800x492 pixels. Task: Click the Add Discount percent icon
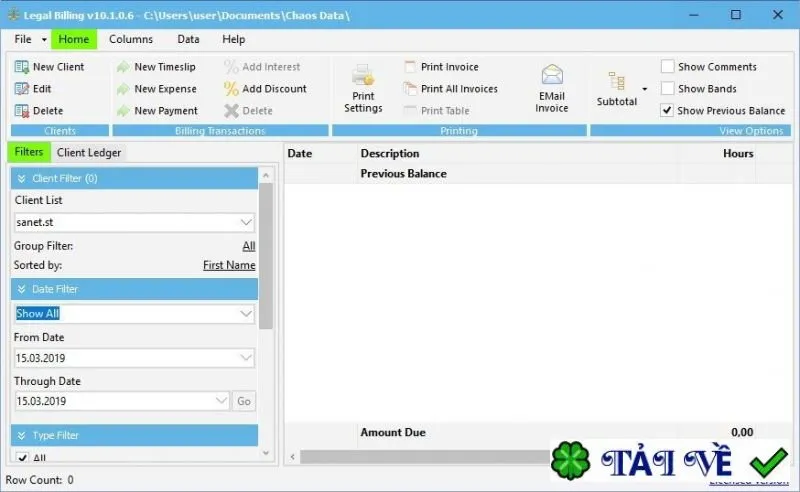[x=231, y=89]
